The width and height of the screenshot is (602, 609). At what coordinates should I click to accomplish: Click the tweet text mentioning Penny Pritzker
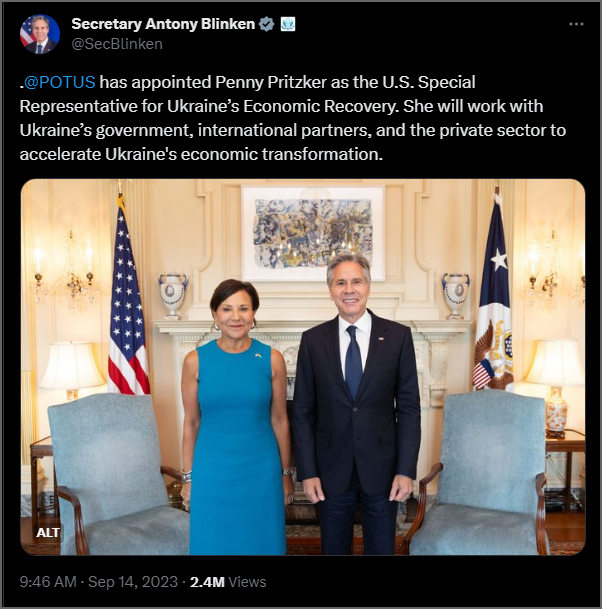tap(292, 118)
